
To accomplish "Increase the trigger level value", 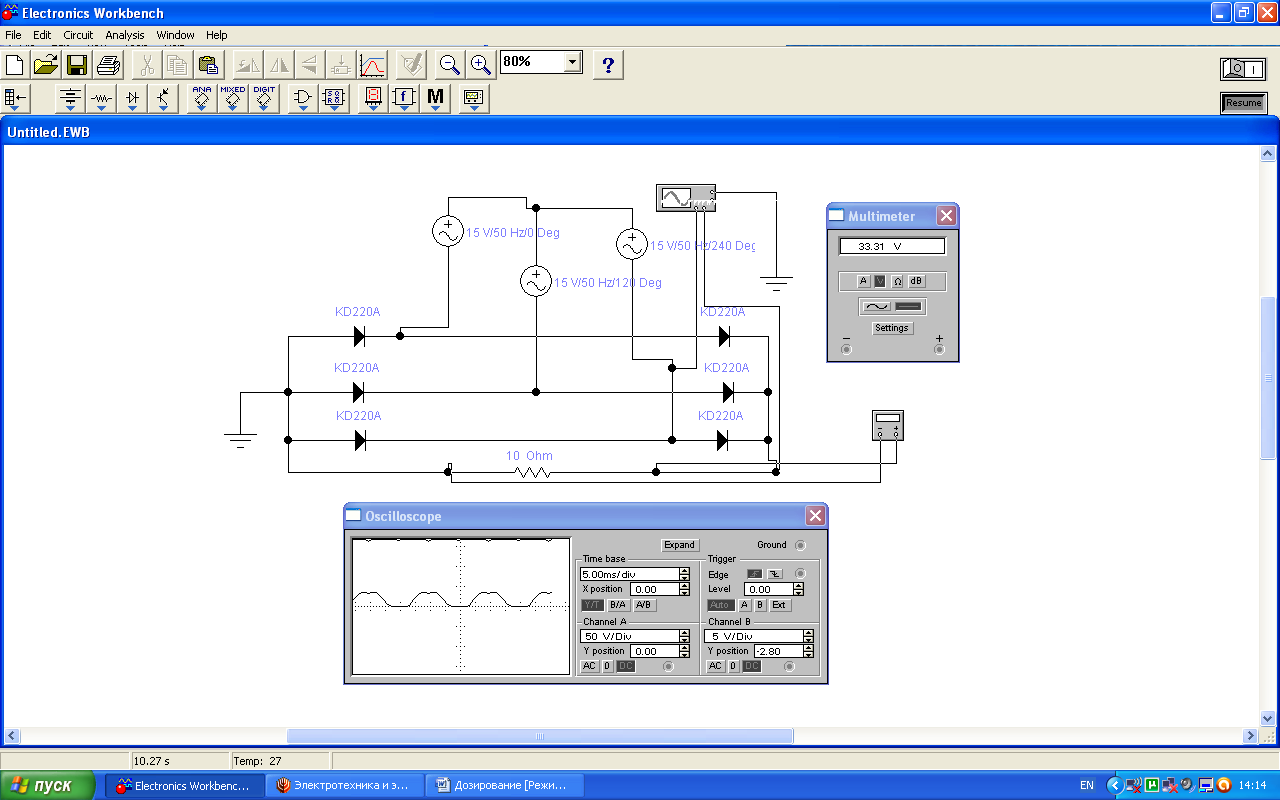I will click(x=799, y=587).
